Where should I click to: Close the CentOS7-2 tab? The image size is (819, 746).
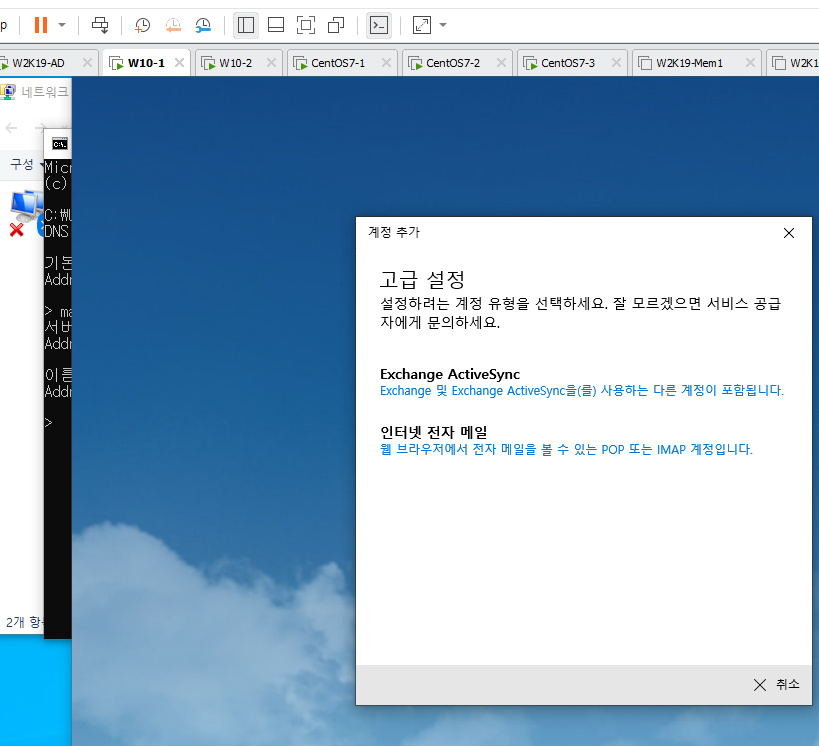click(x=501, y=63)
